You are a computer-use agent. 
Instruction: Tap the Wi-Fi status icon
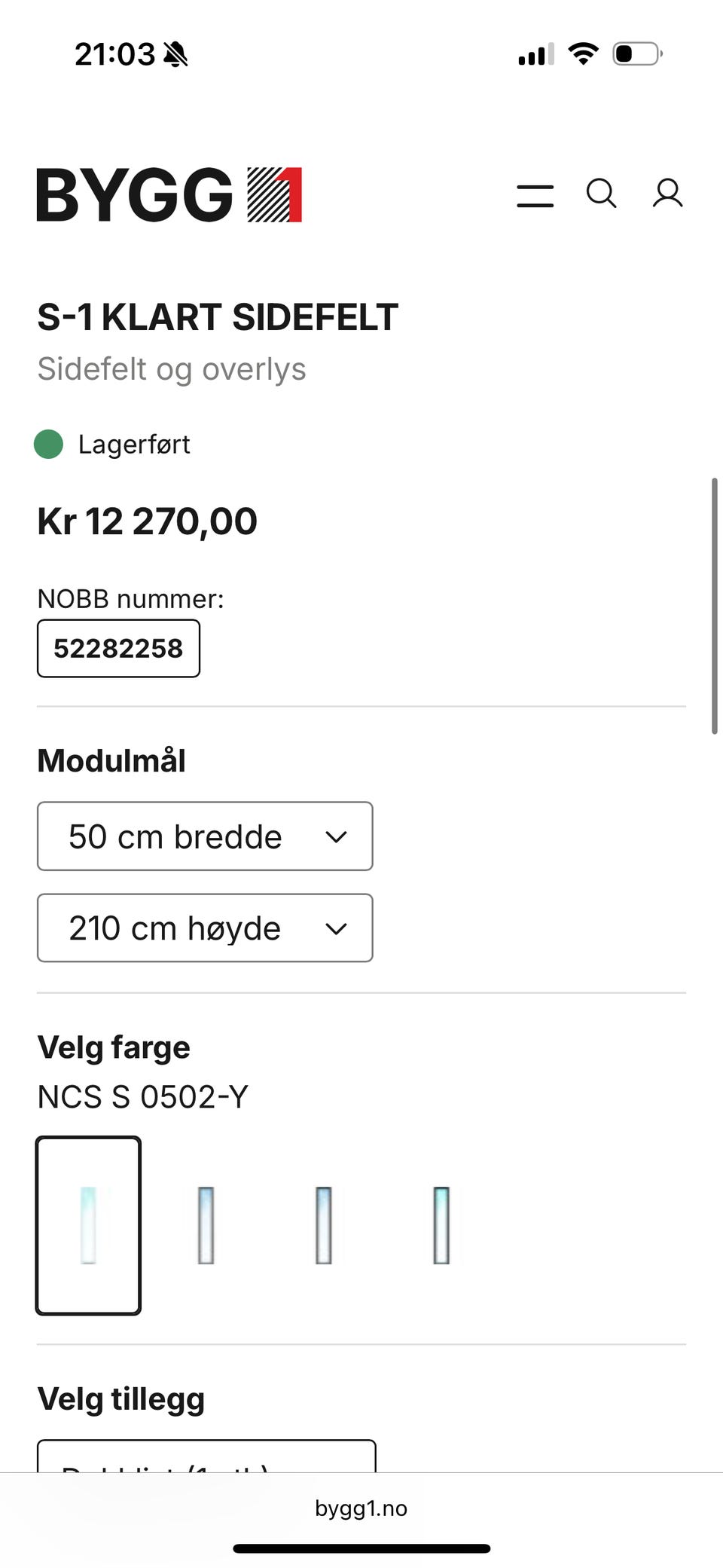[x=583, y=53]
